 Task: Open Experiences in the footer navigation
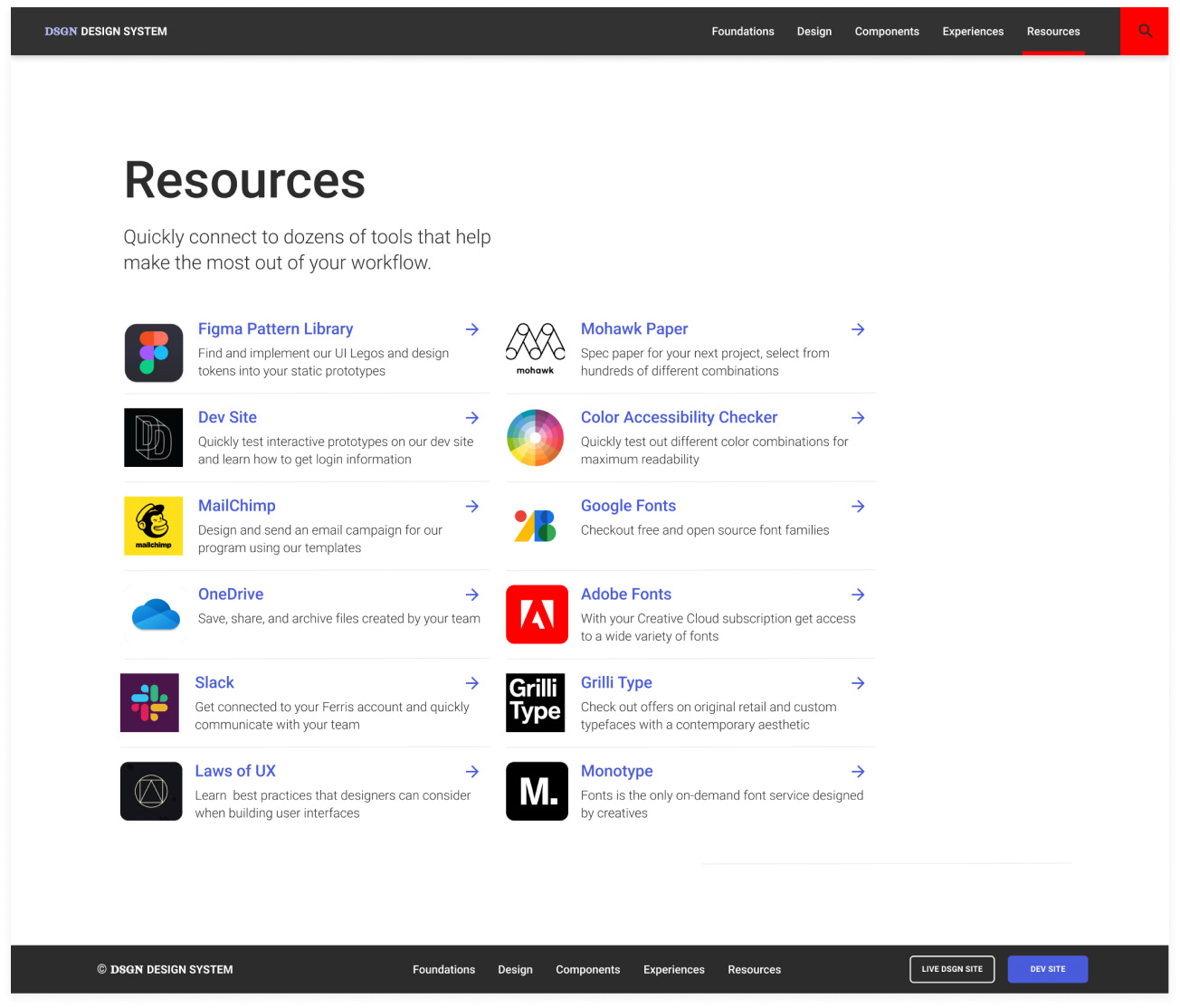tap(674, 969)
